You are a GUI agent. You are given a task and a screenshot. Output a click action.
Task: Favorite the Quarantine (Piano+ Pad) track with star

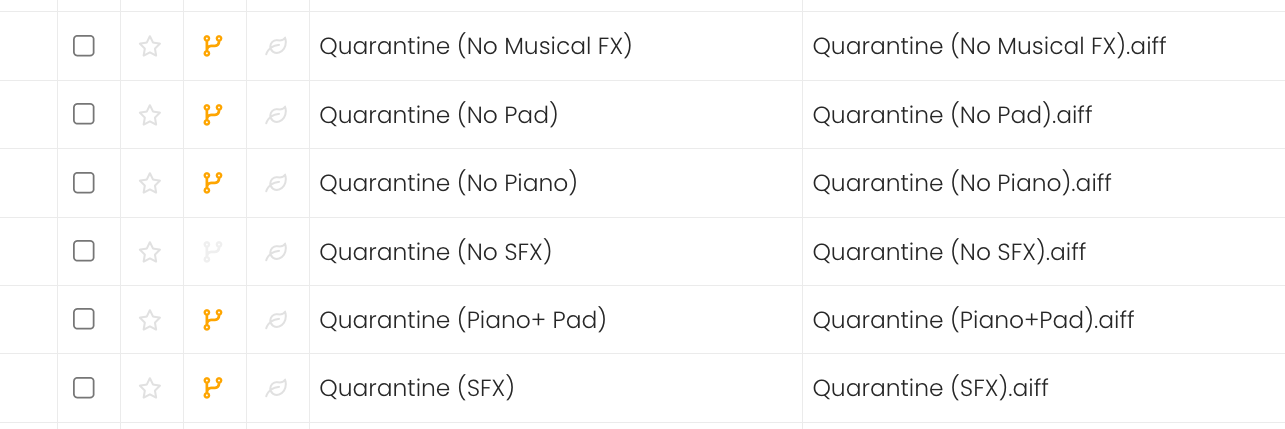(150, 320)
